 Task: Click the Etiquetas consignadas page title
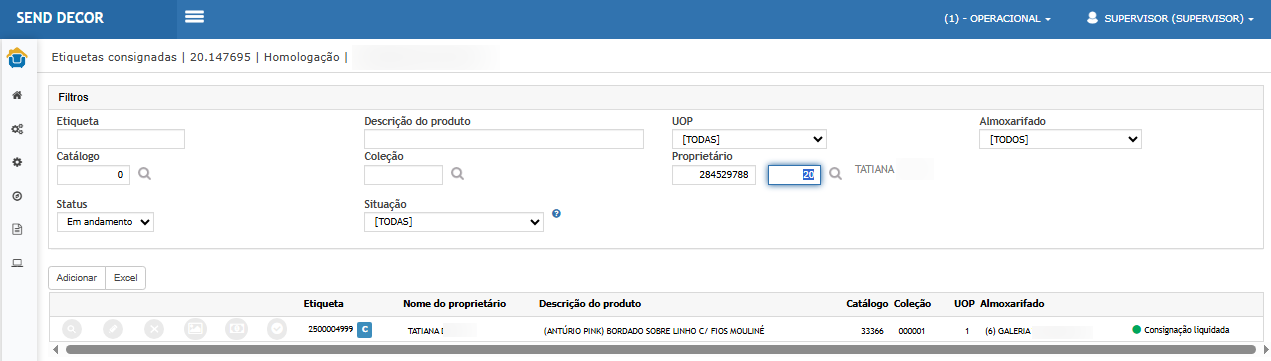pos(114,57)
